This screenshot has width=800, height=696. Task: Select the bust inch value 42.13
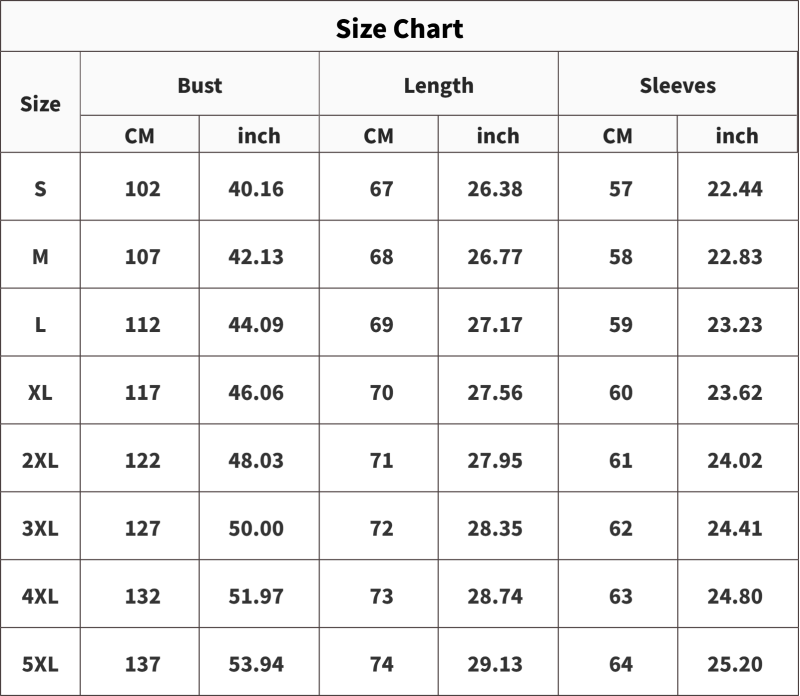(256, 257)
